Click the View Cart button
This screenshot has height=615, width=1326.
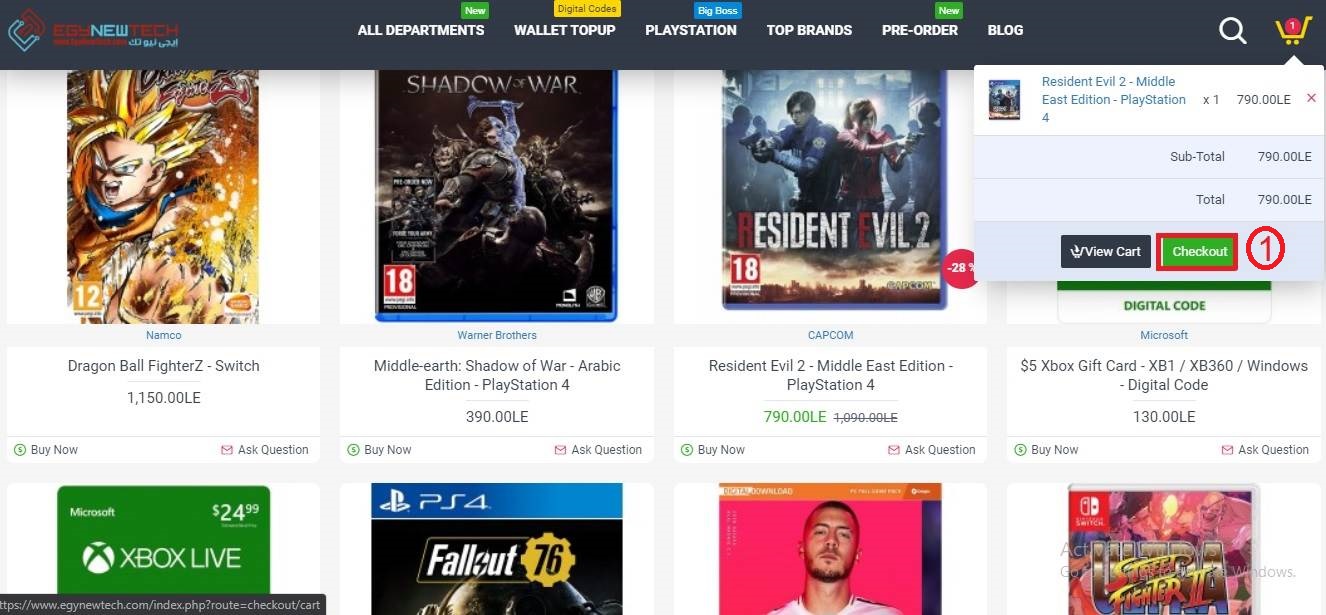tap(1105, 252)
